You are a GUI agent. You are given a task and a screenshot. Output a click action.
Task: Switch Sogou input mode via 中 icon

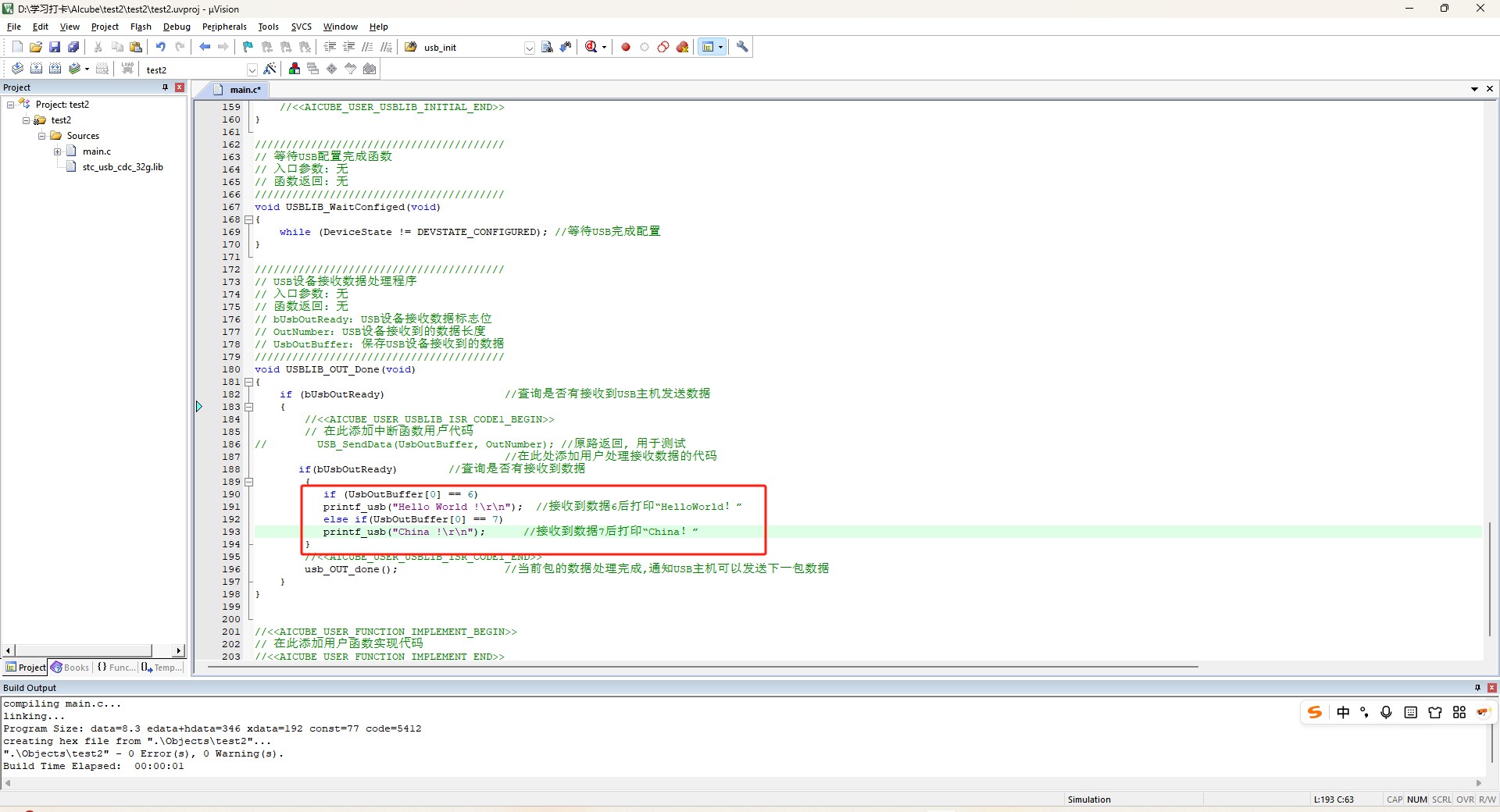tap(1343, 712)
